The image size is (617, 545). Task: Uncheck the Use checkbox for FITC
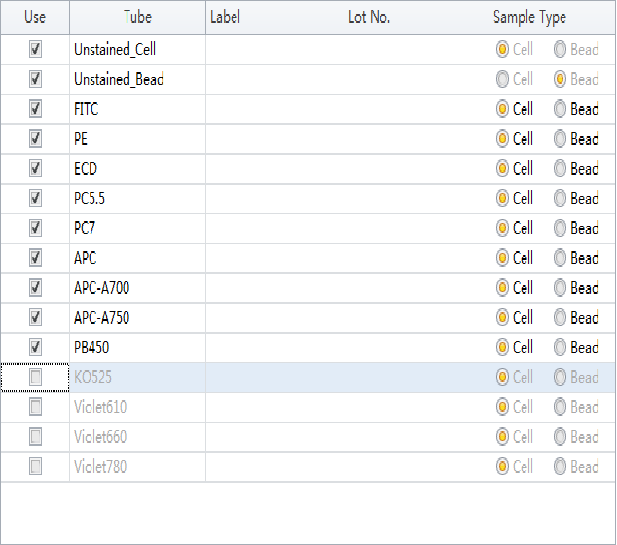[36, 109]
